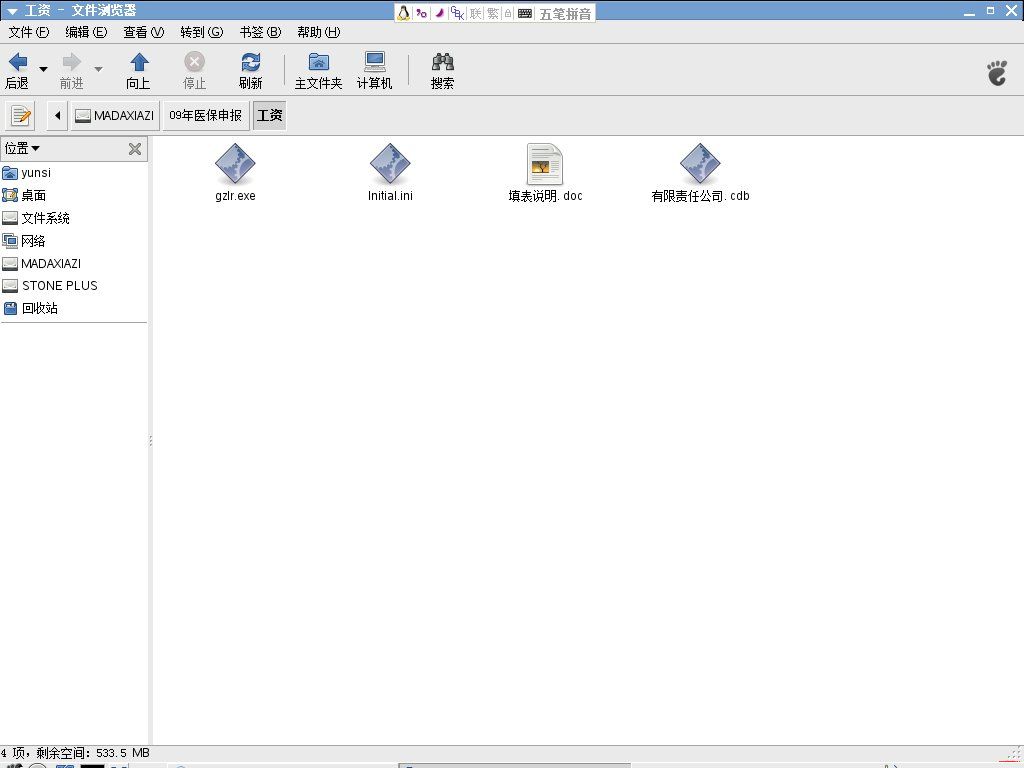Refresh the folder with 刷新 icon
Screen dimensions: 1024x768
[251, 63]
